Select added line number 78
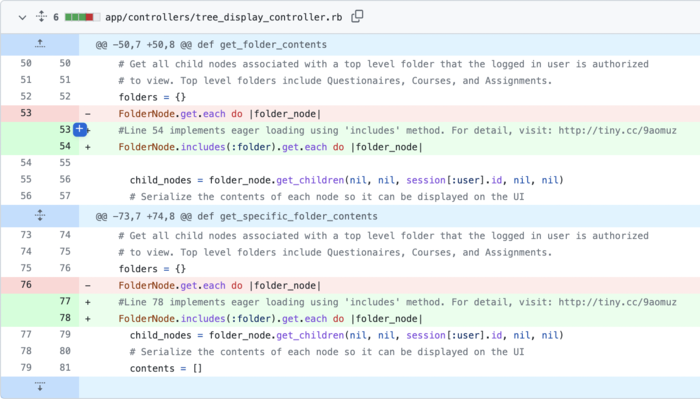This screenshot has width=700, height=399. 65,318
